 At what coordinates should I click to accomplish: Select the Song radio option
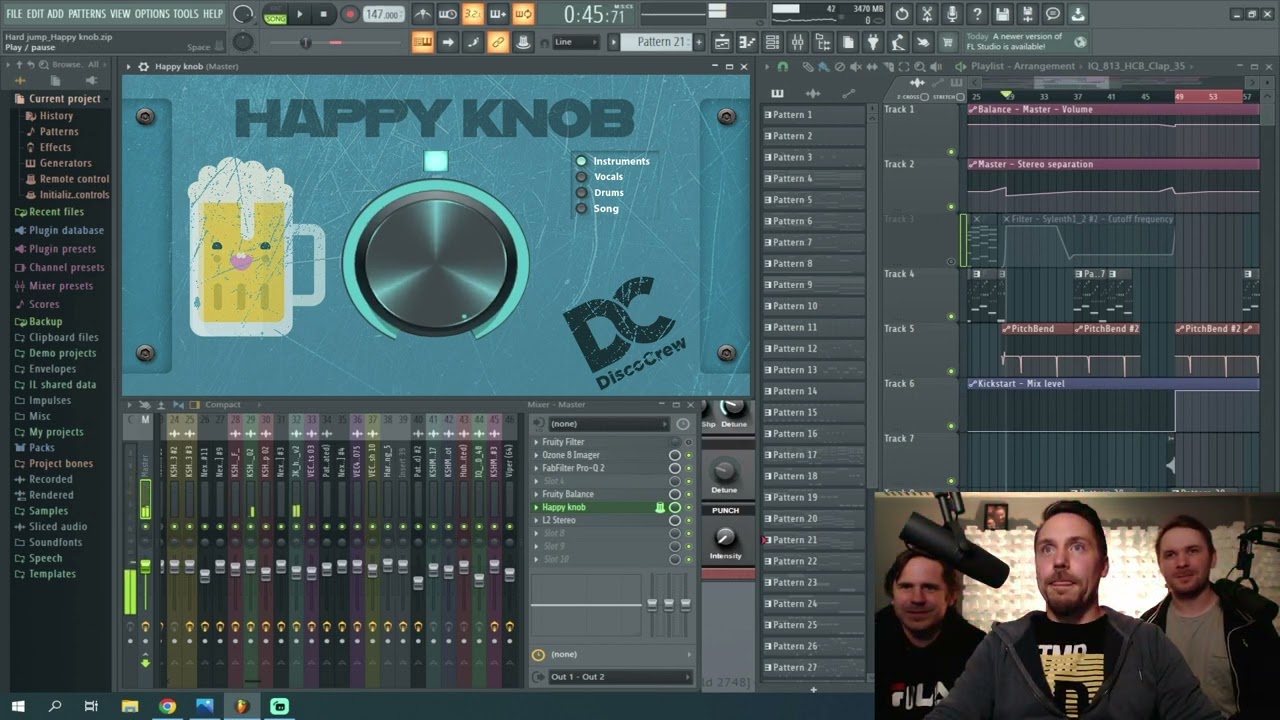click(581, 208)
